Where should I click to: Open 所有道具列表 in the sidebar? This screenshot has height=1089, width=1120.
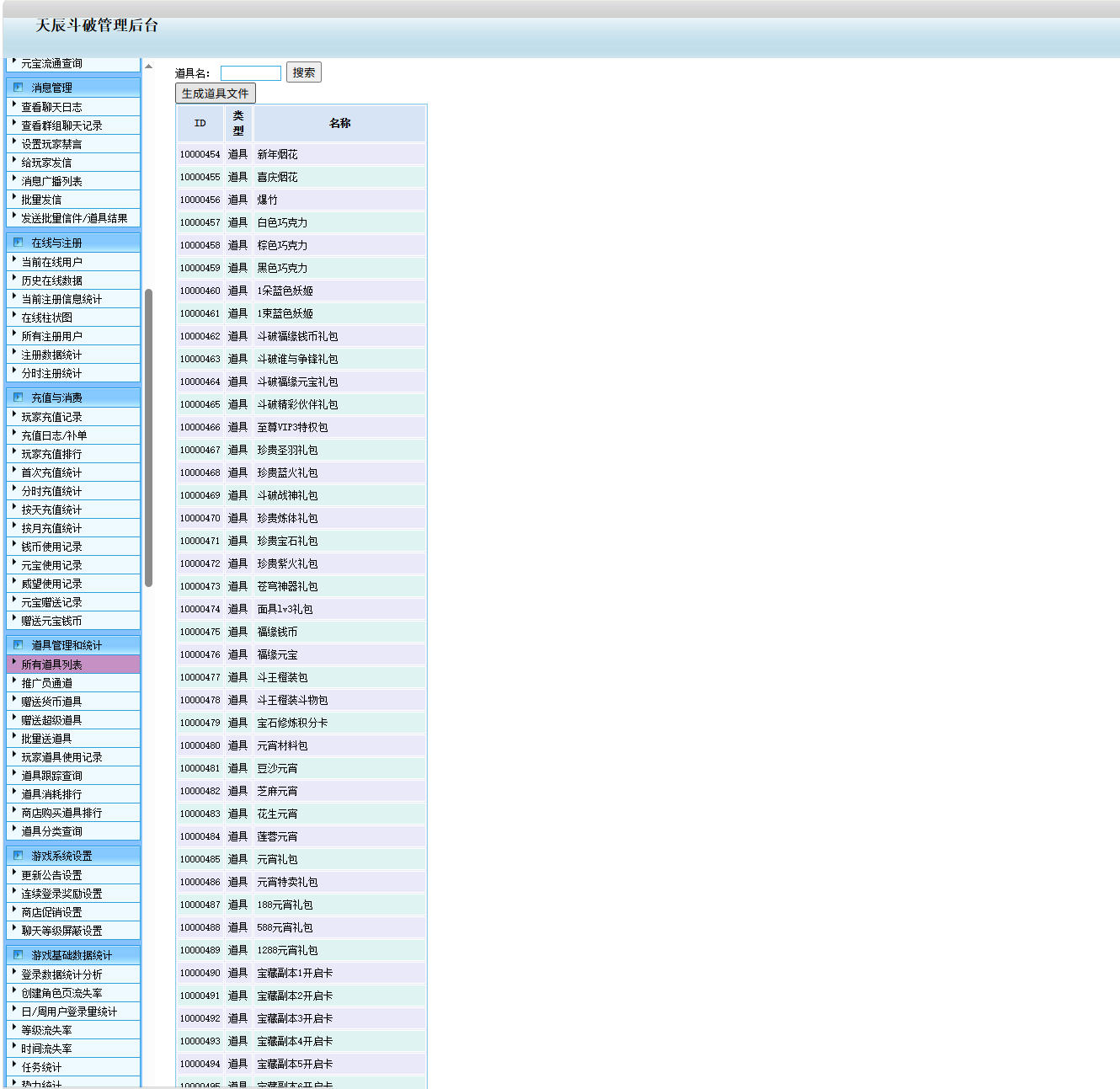point(51,665)
